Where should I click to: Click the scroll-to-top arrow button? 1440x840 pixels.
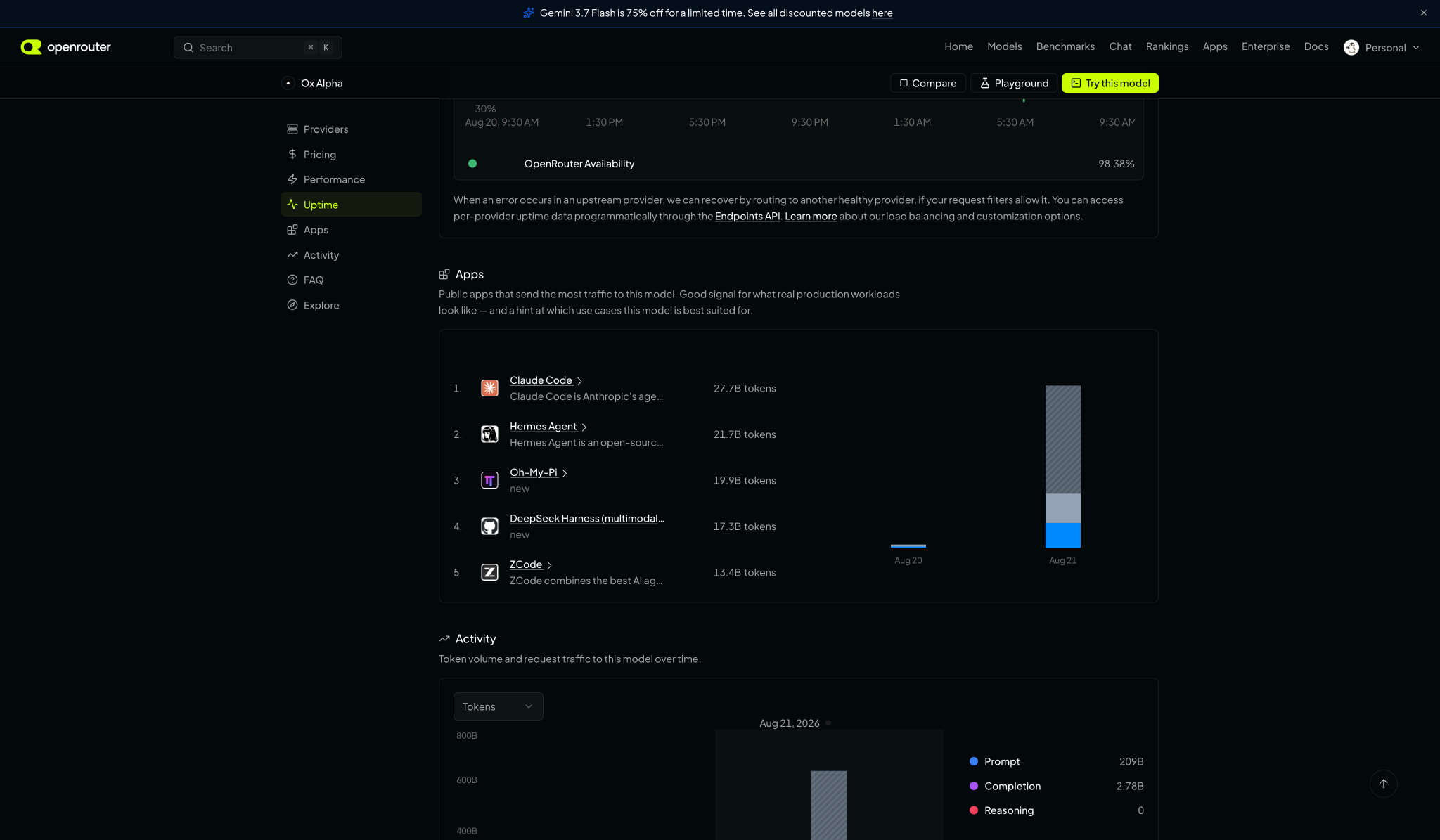coord(1383,784)
